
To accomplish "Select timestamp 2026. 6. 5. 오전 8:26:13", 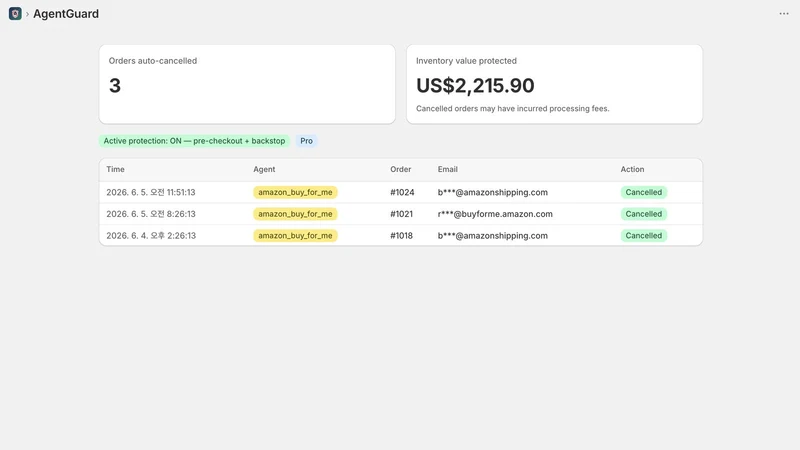I will pos(151,214).
